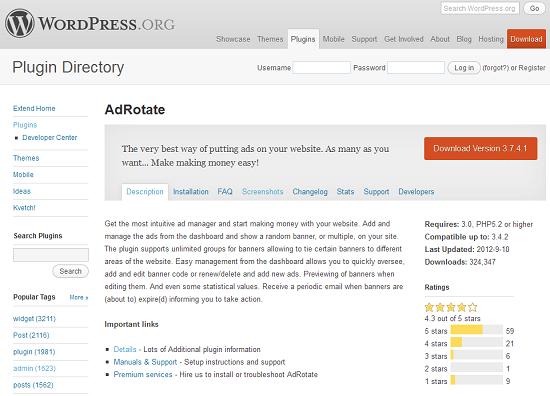View the Screenshots tab
This screenshot has width=550, height=396.
click(262, 192)
